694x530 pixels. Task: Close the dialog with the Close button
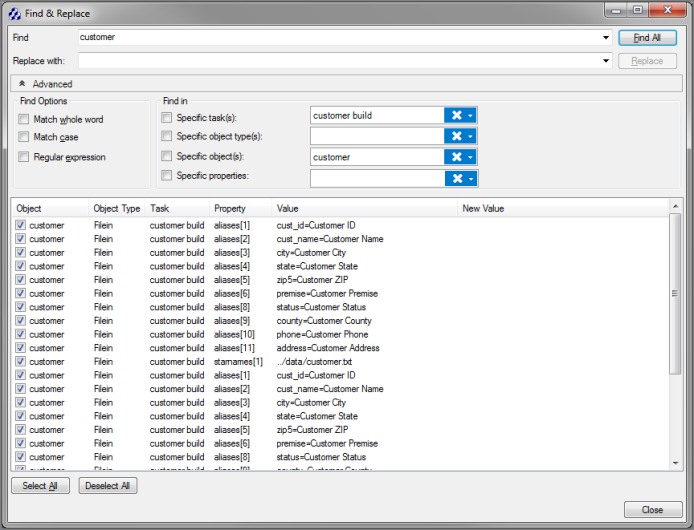pyautogui.click(x=653, y=510)
